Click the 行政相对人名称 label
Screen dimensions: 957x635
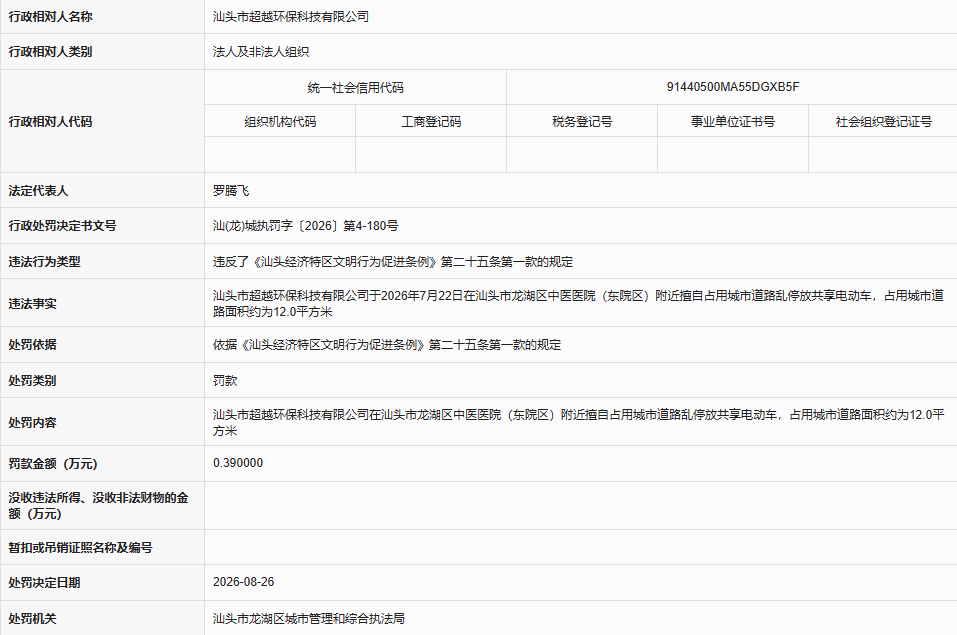click(x=50, y=16)
